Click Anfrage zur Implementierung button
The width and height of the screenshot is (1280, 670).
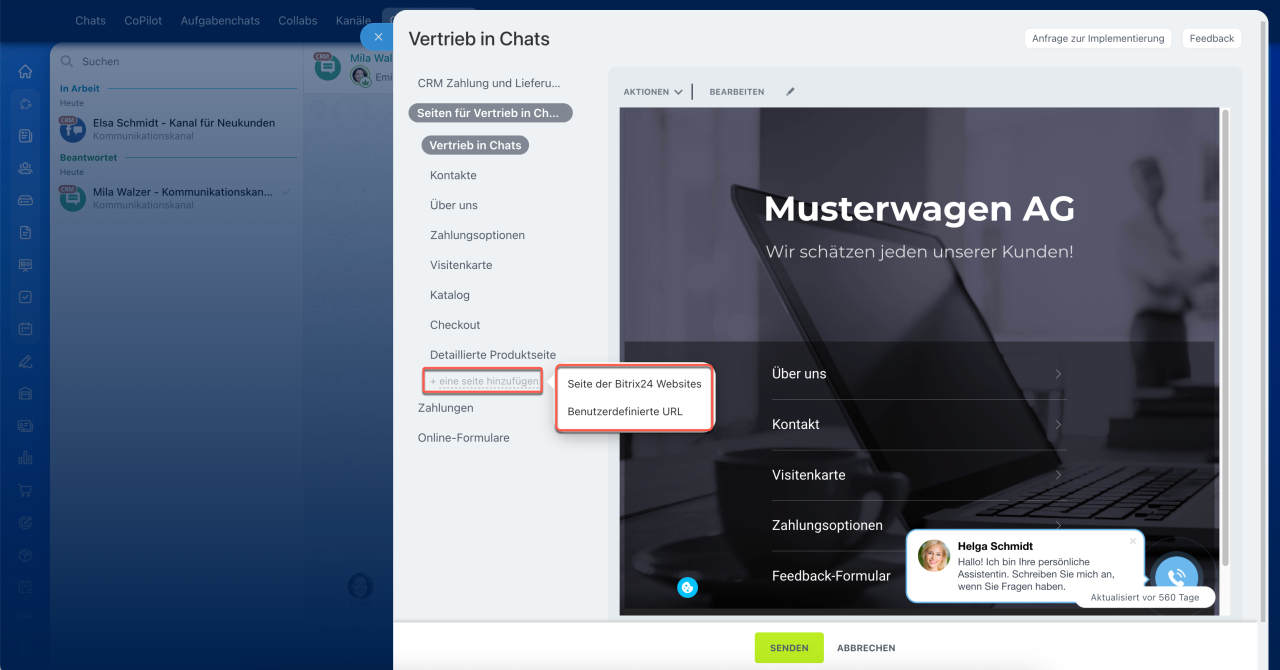pos(1098,38)
